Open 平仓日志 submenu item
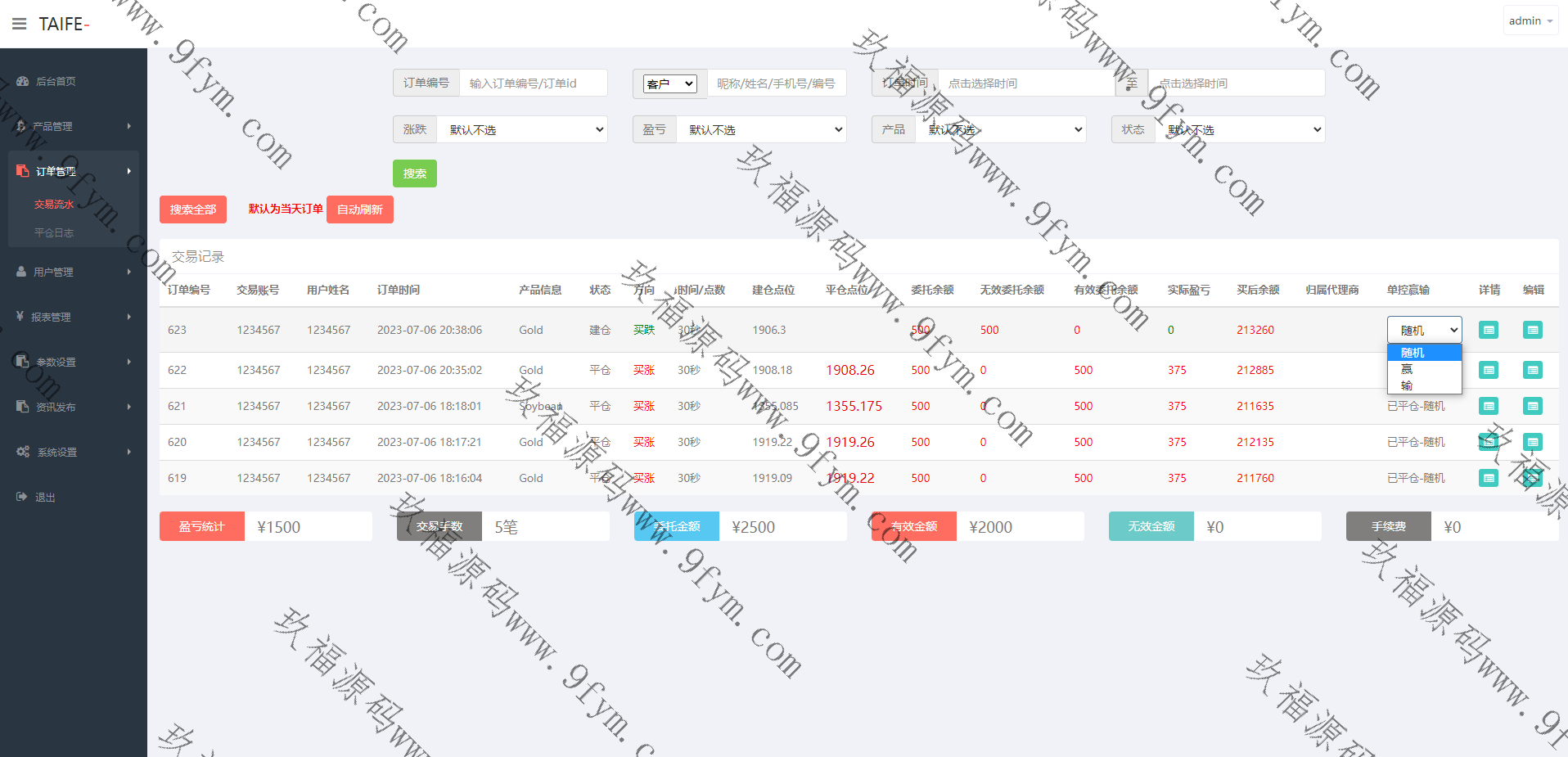 (x=54, y=232)
